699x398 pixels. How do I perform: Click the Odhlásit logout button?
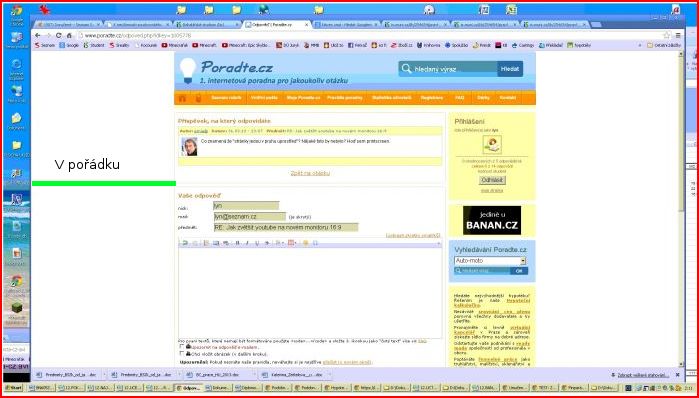(x=492, y=180)
